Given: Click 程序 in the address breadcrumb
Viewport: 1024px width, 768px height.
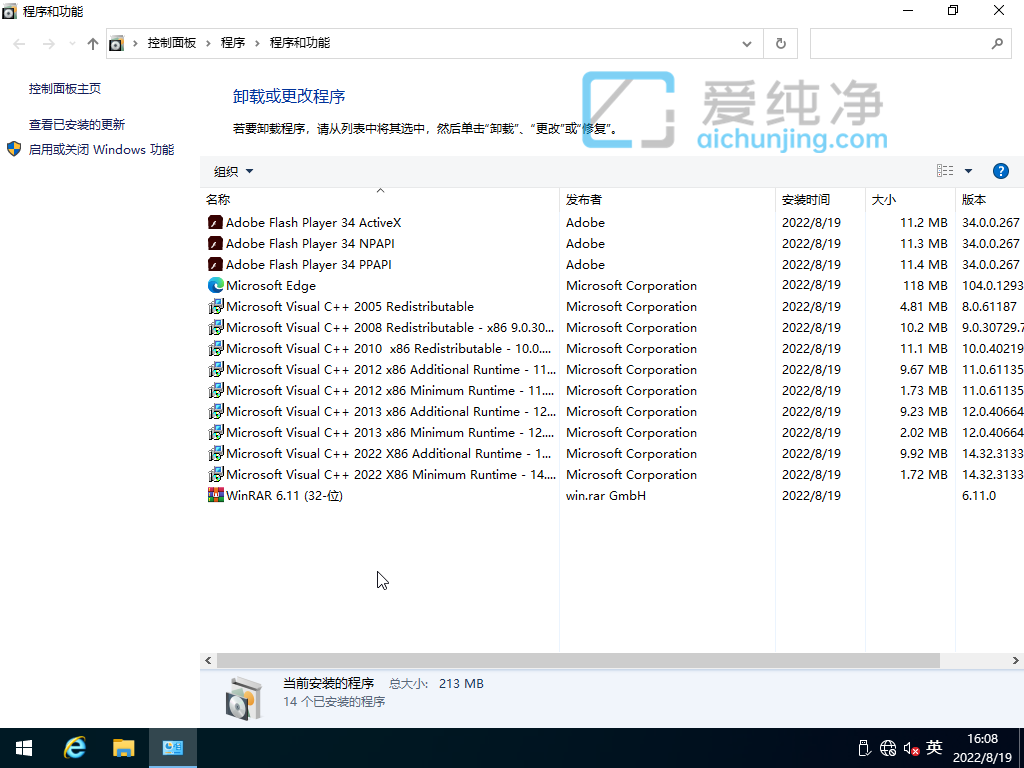Looking at the screenshot, I should pos(232,43).
